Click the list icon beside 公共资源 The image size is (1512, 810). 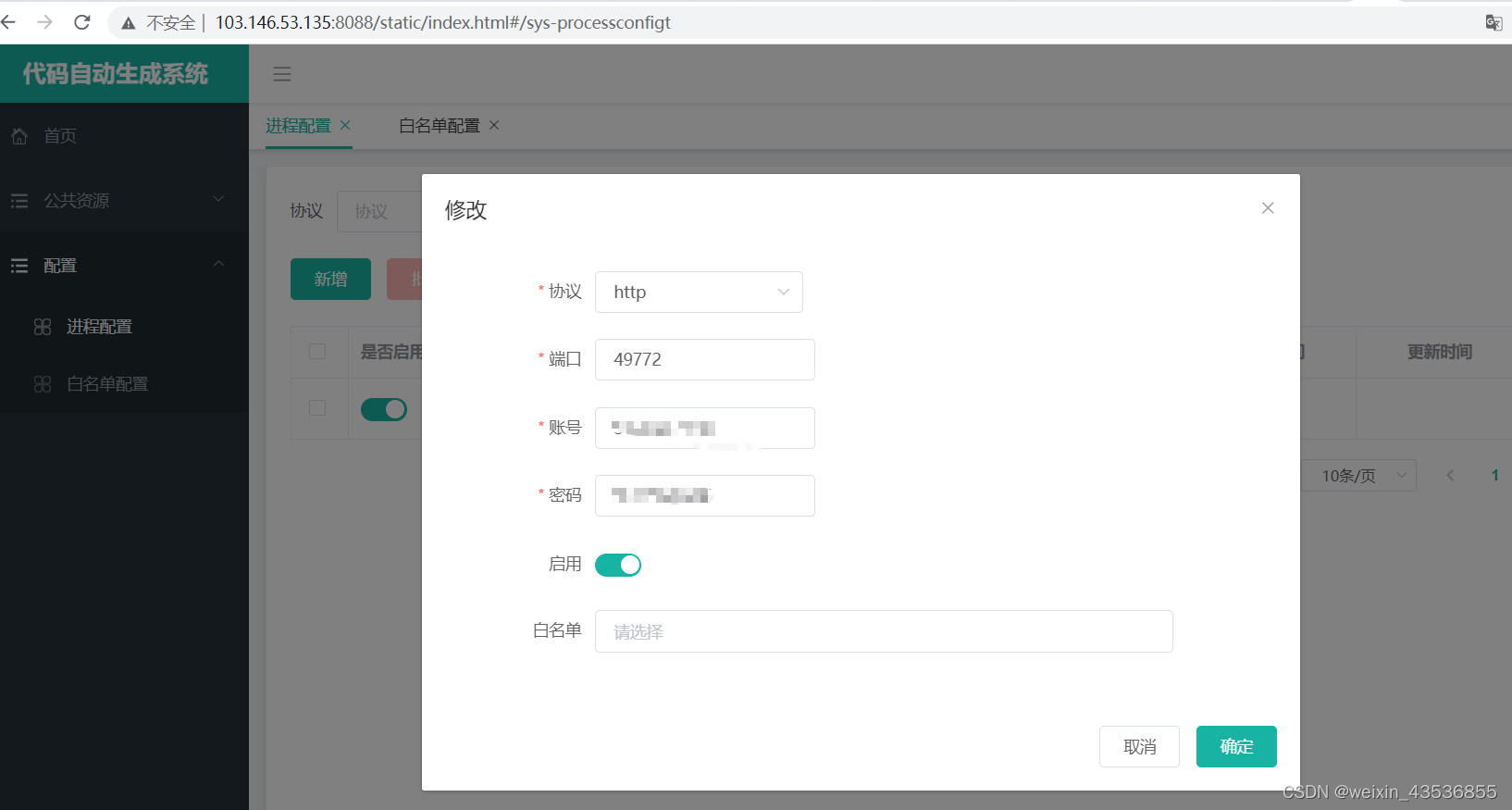(19, 201)
